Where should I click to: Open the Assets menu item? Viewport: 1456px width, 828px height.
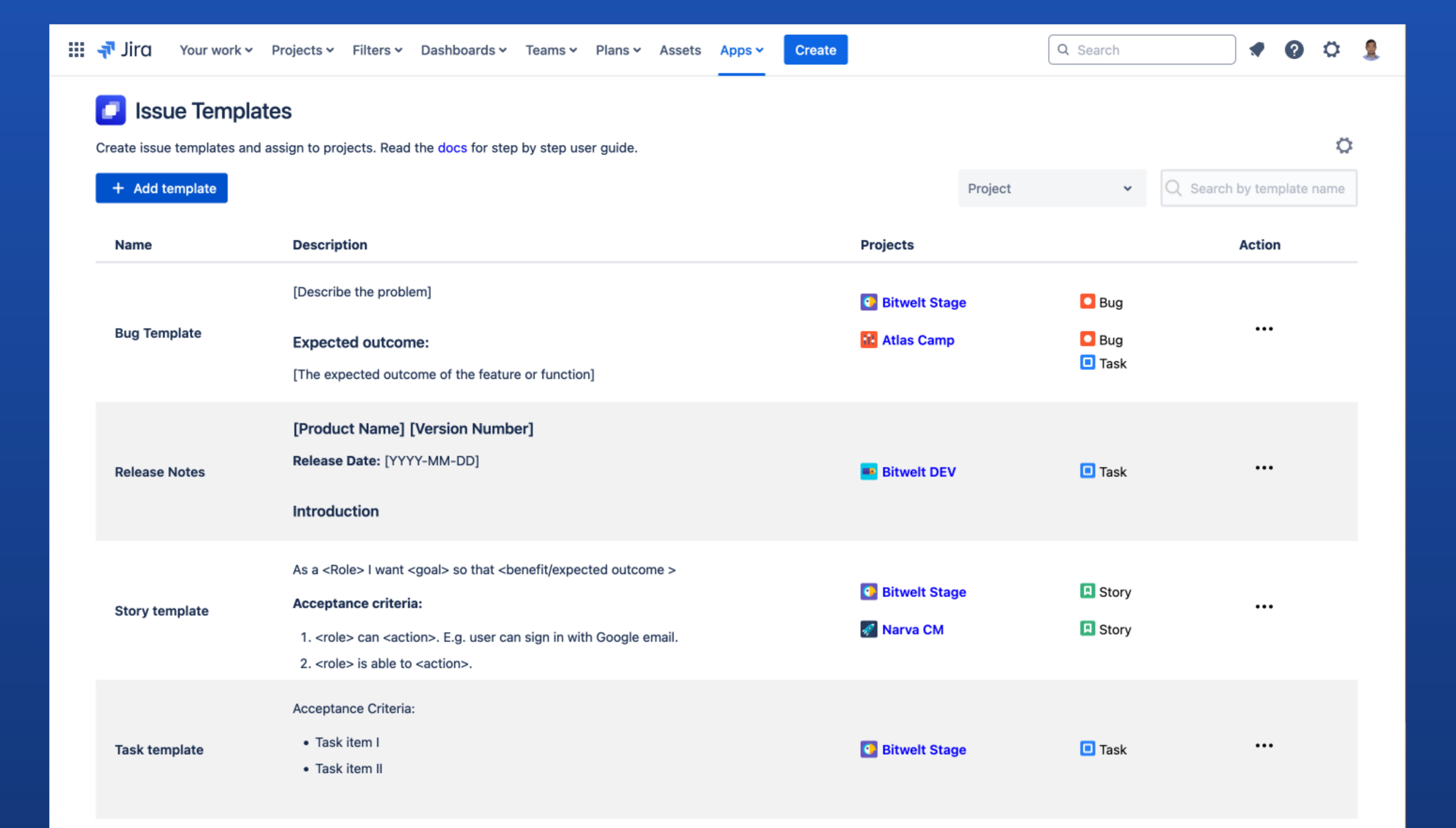tap(680, 50)
